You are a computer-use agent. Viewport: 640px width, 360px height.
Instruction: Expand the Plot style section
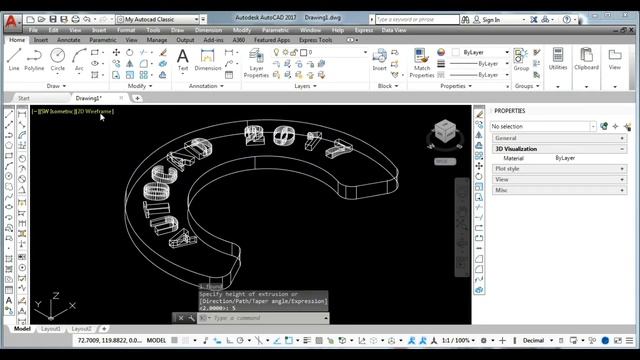tap(559, 169)
